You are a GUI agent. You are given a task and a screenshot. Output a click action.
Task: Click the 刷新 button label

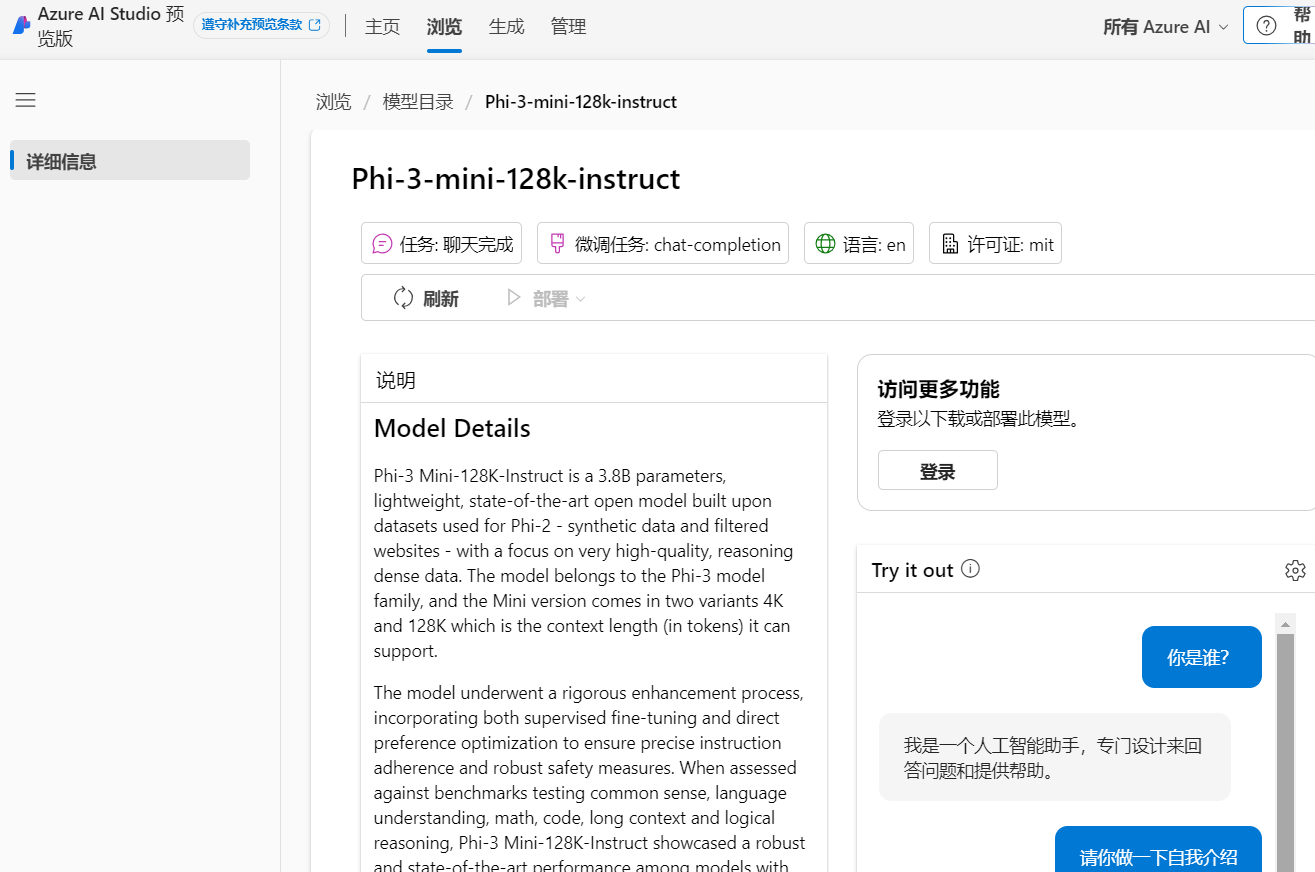tap(441, 298)
